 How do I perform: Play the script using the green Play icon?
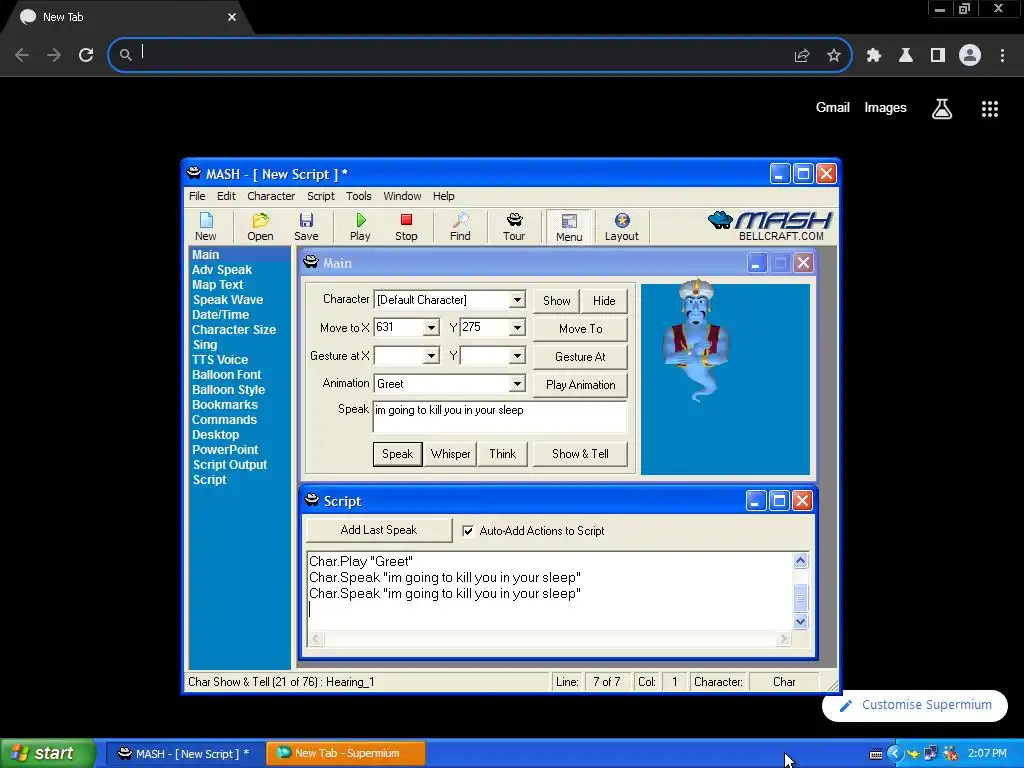tap(360, 227)
